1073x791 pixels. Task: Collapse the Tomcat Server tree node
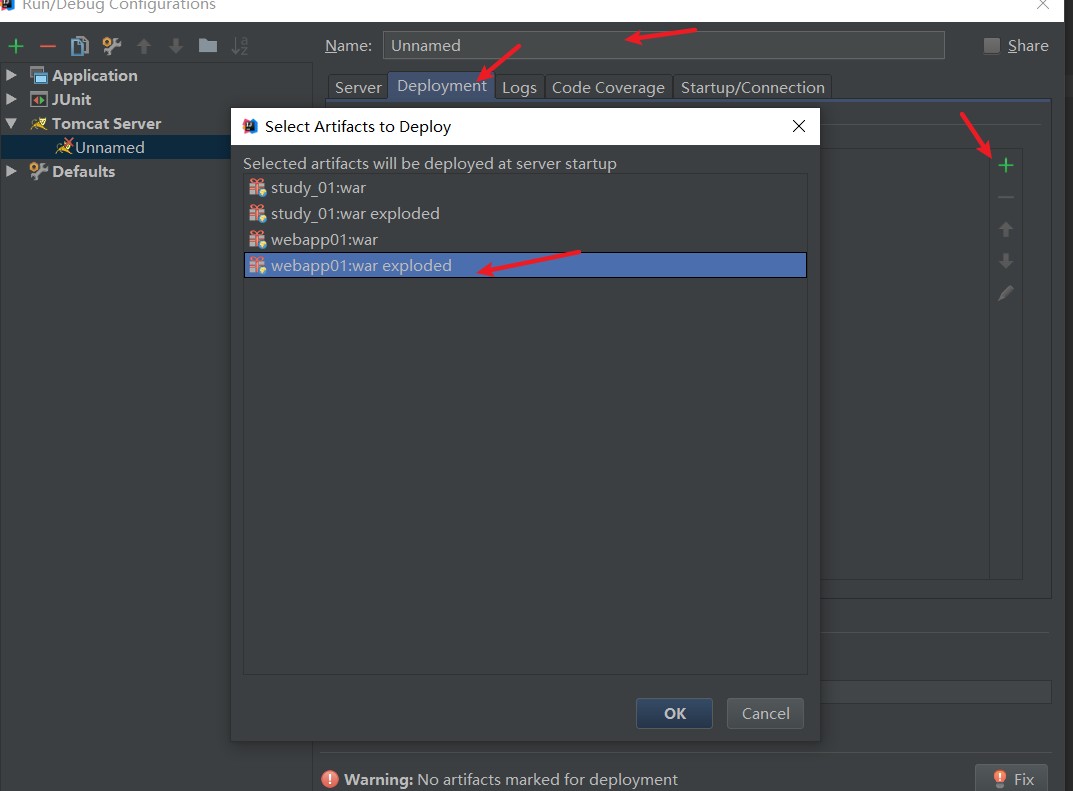11,123
